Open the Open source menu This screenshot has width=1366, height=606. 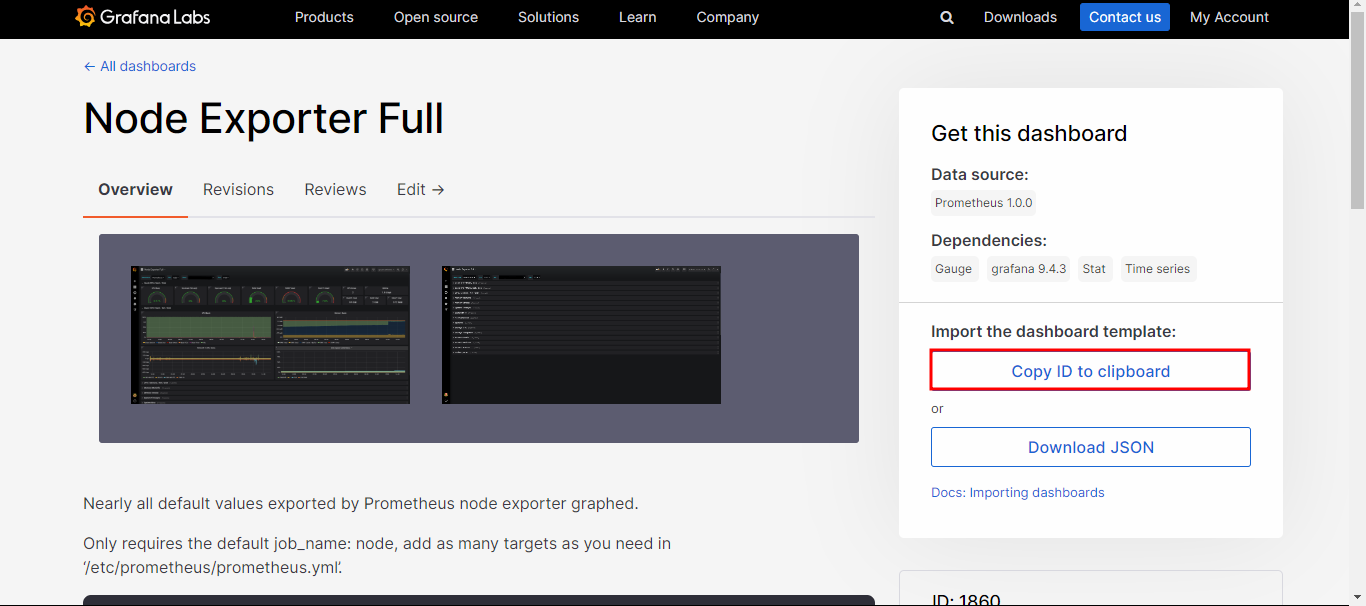point(435,17)
